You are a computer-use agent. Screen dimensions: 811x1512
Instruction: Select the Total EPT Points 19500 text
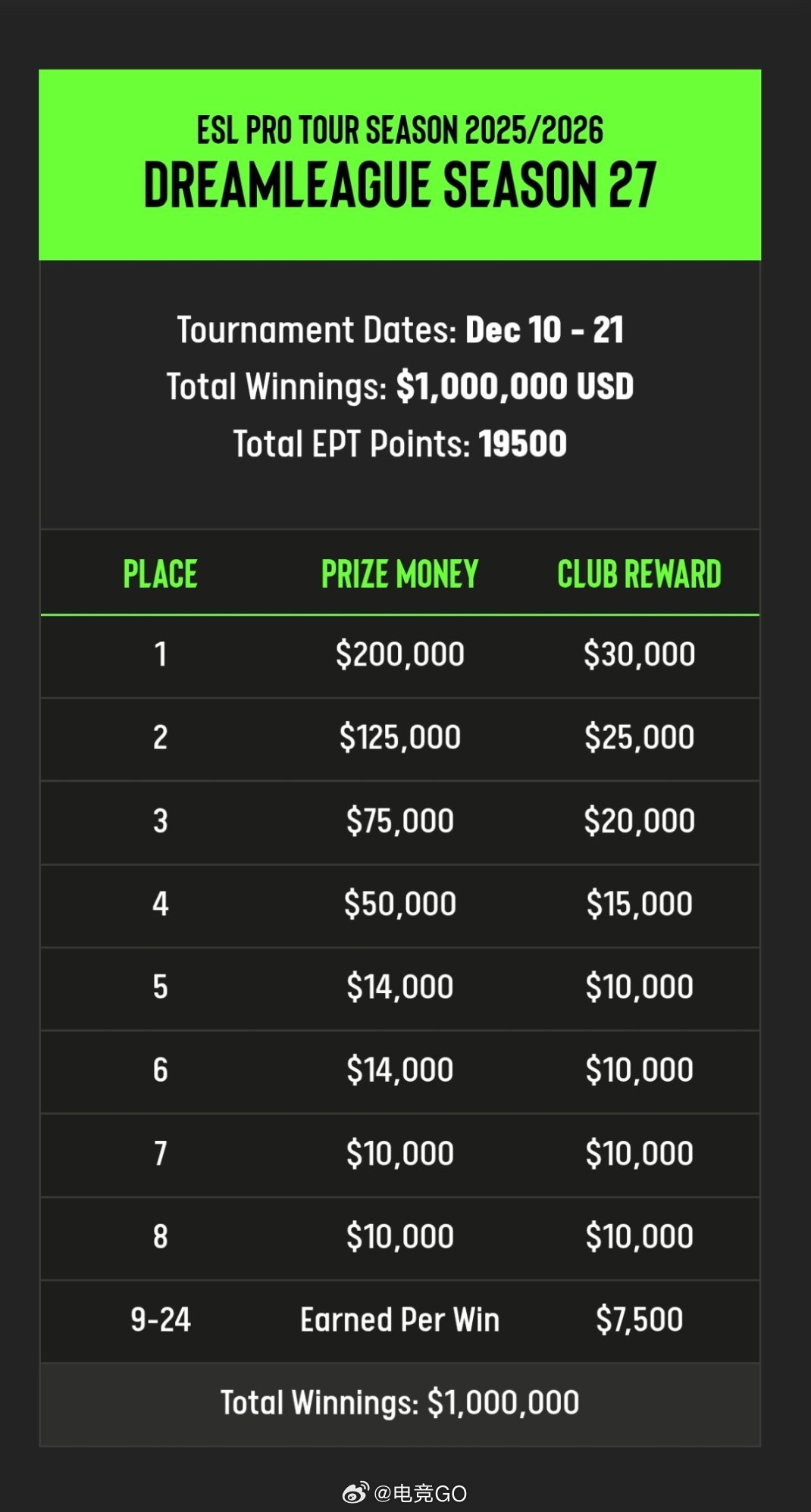400,444
